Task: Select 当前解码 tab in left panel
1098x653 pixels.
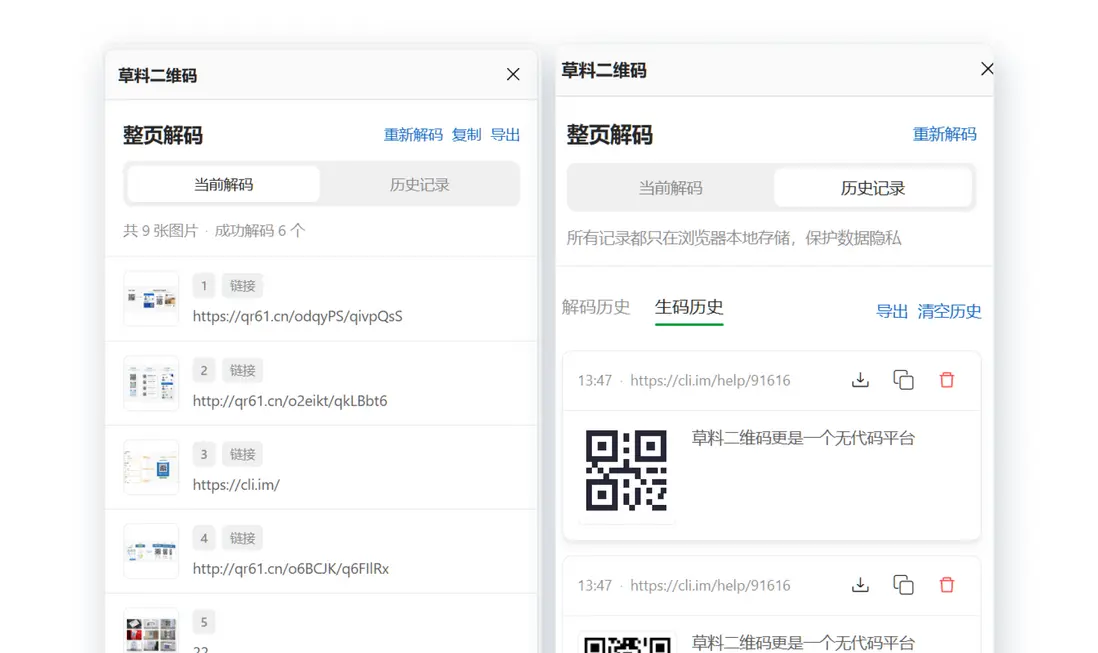Action: click(x=223, y=185)
